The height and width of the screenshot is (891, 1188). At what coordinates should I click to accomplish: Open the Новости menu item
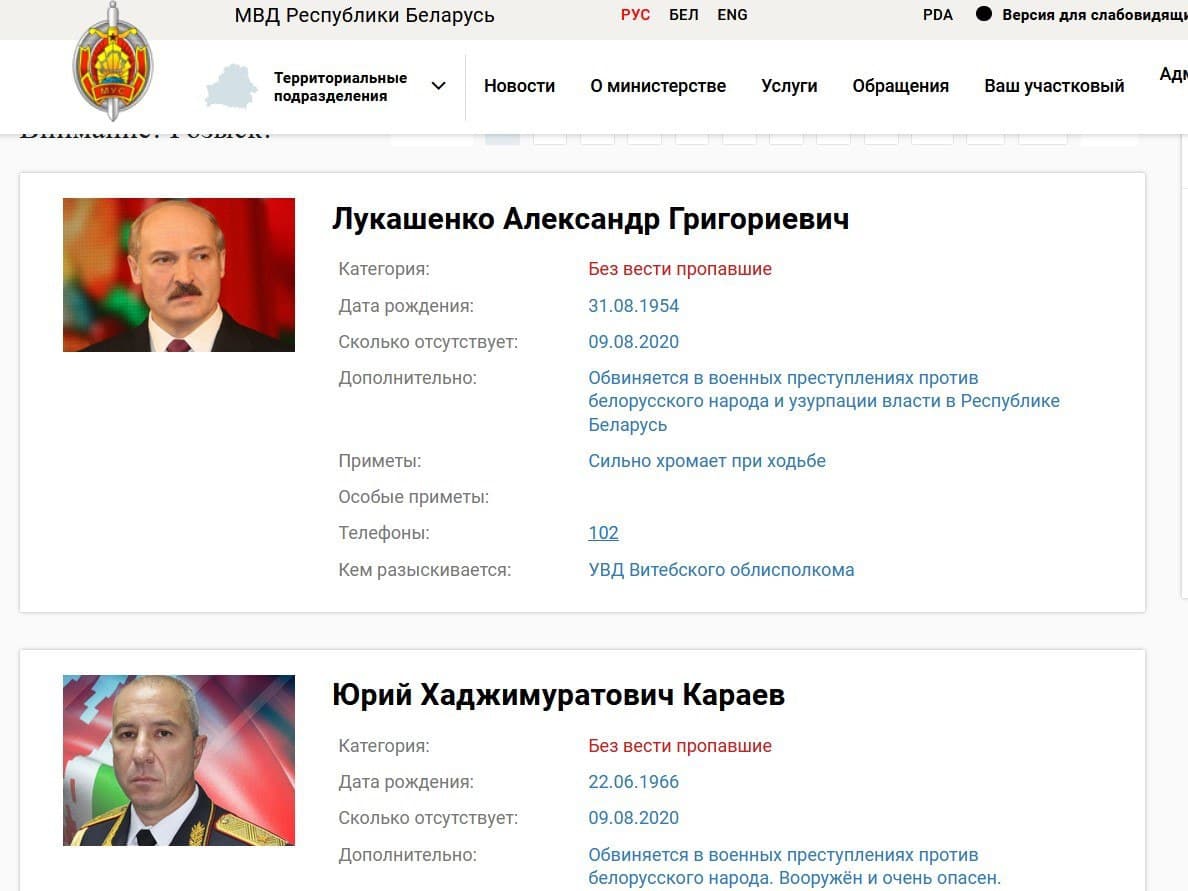(519, 86)
